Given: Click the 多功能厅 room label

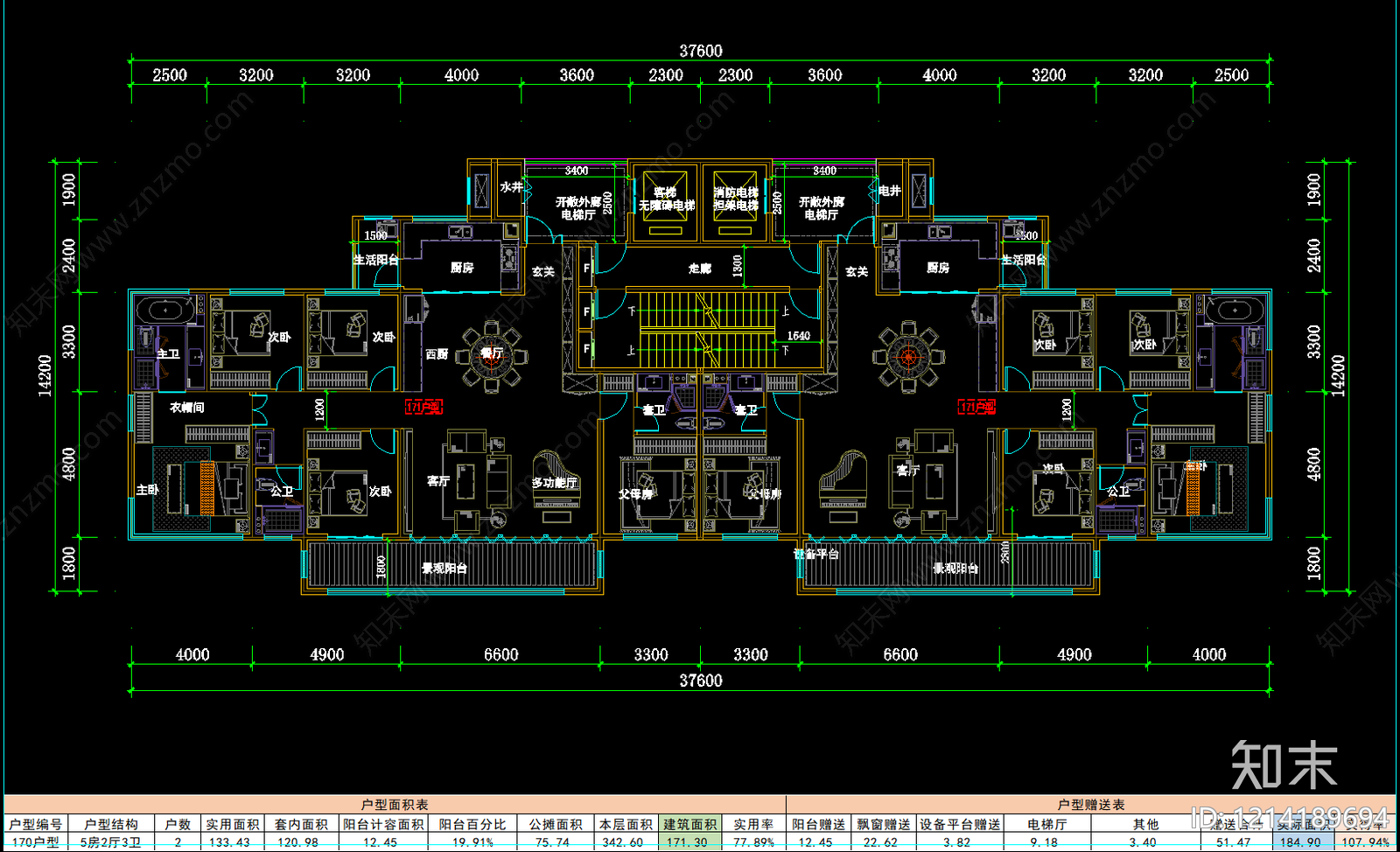Looking at the screenshot, I should coord(555,483).
